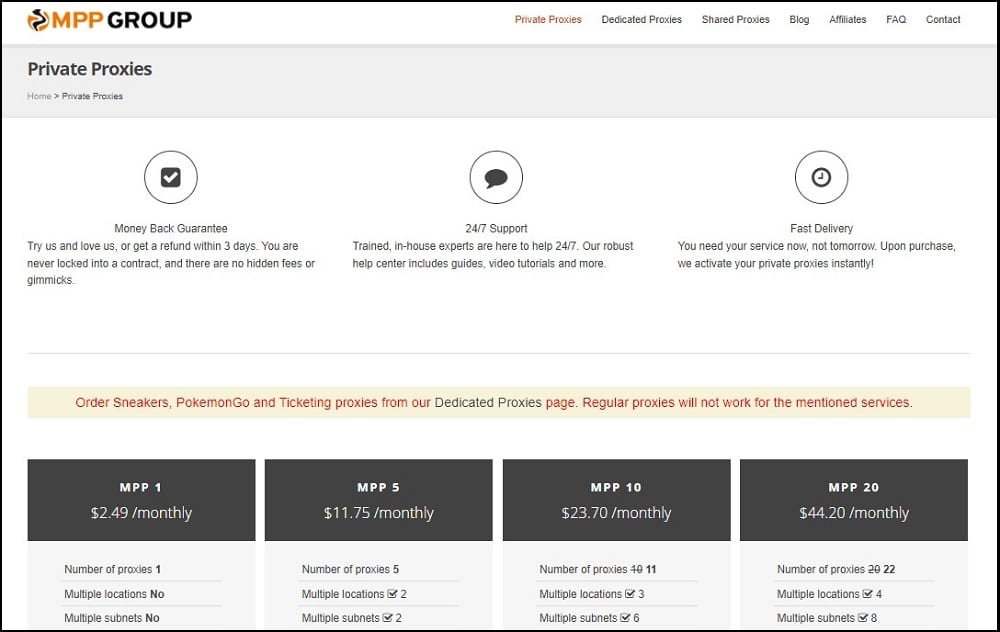
Task: Open the Blog navigation link
Action: [x=799, y=20]
